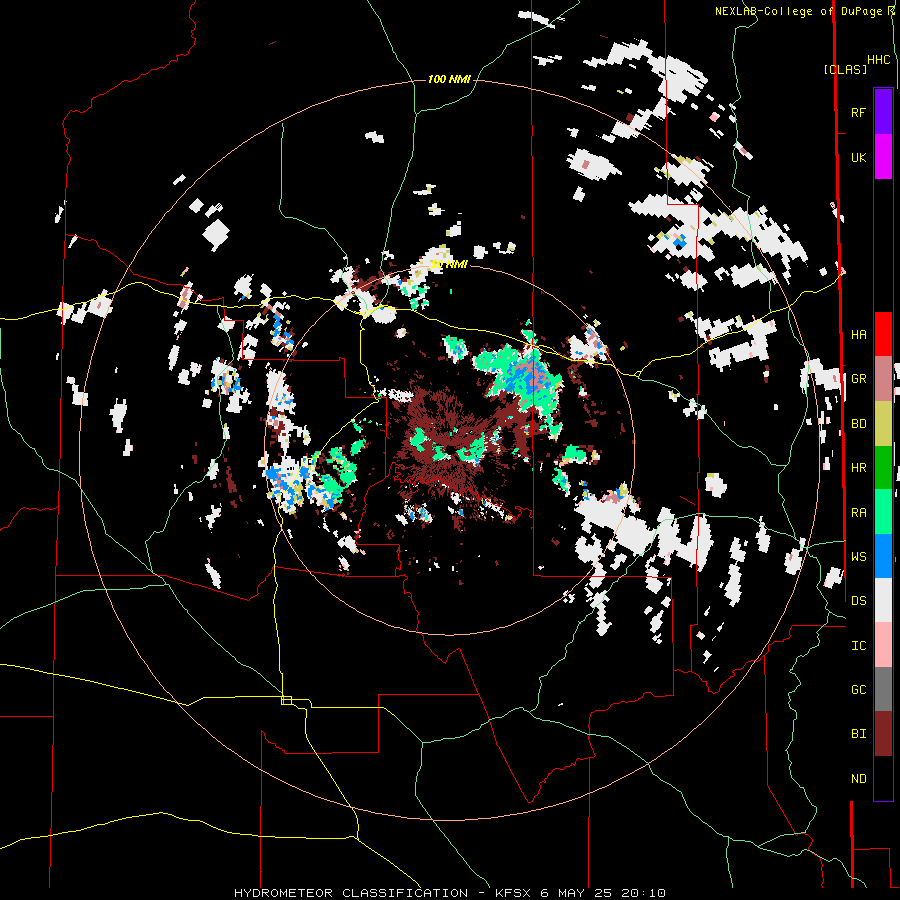Click the ND legend label
900x900 pixels.
click(858, 778)
